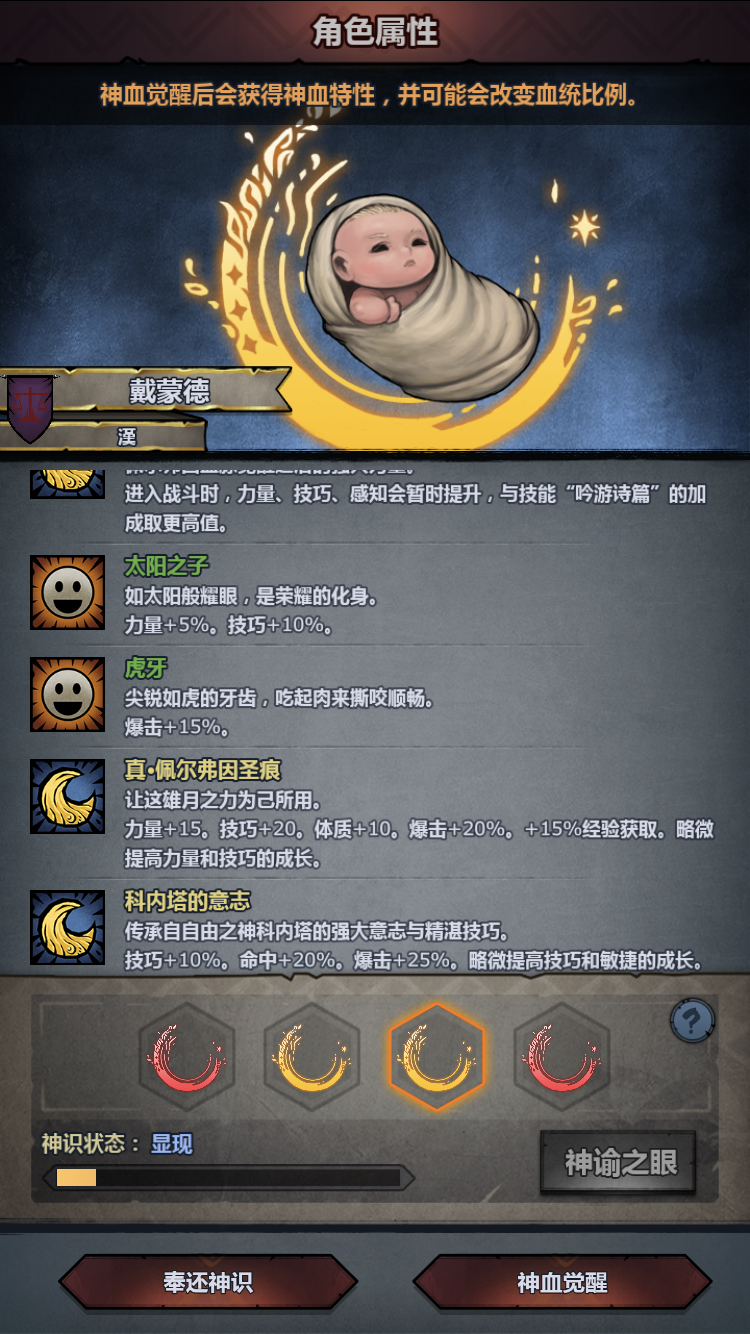This screenshot has width=750, height=1334.
Task: Select the fourth red crescent hexagon slot
Action: (562, 1057)
